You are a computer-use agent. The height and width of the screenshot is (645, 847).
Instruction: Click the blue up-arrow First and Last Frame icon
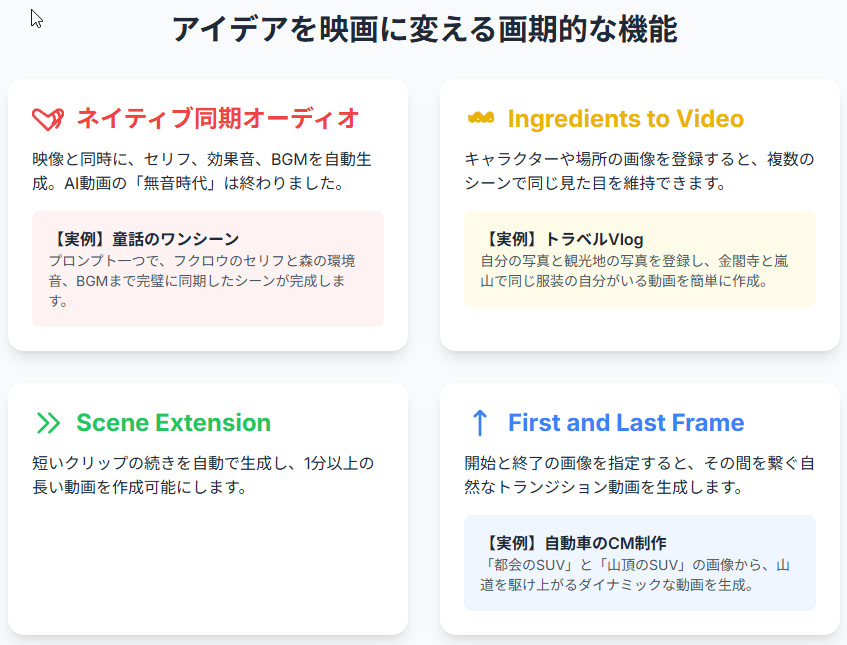(480, 423)
